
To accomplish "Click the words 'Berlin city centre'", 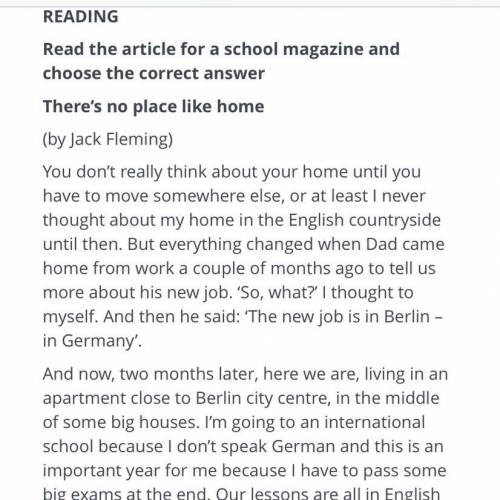I will point(262,398).
